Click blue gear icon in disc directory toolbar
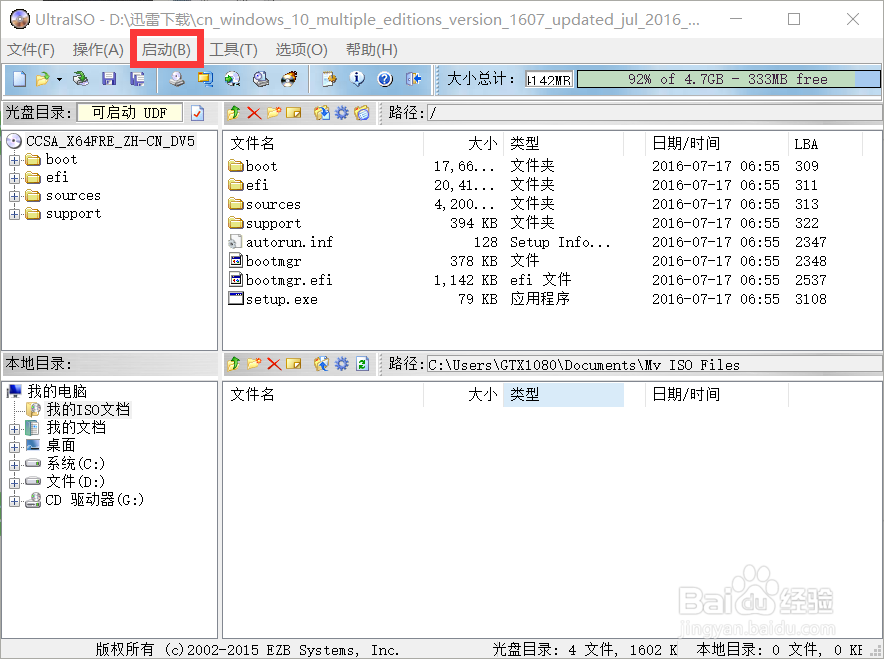This screenshot has width=884, height=659. pos(342,113)
